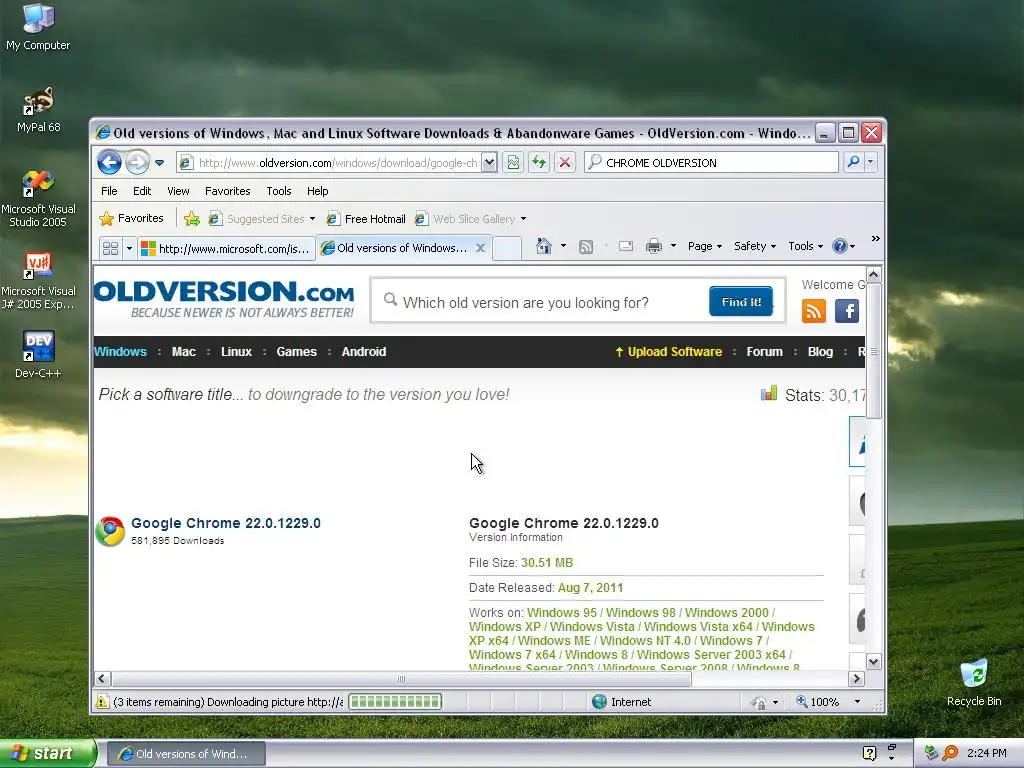Select the Dev-C++ desktop icon

pos(38,355)
